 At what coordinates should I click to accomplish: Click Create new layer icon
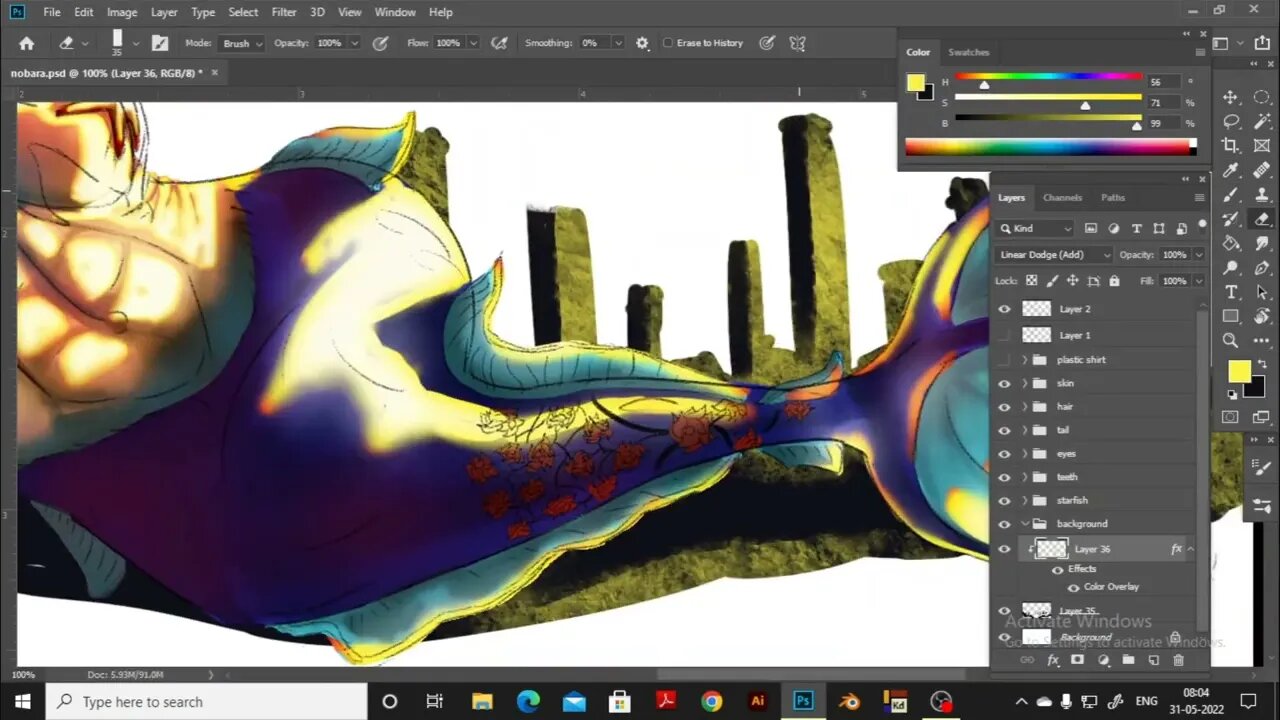point(1153,660)
